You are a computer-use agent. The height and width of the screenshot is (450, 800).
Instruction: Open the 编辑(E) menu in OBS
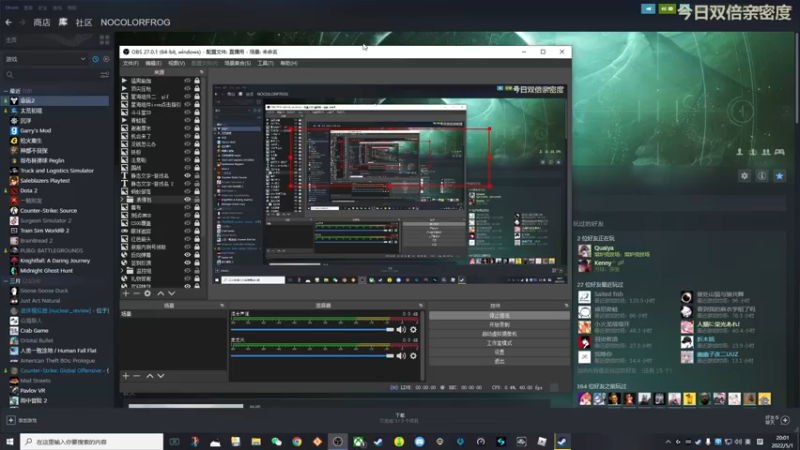(153, 63)
